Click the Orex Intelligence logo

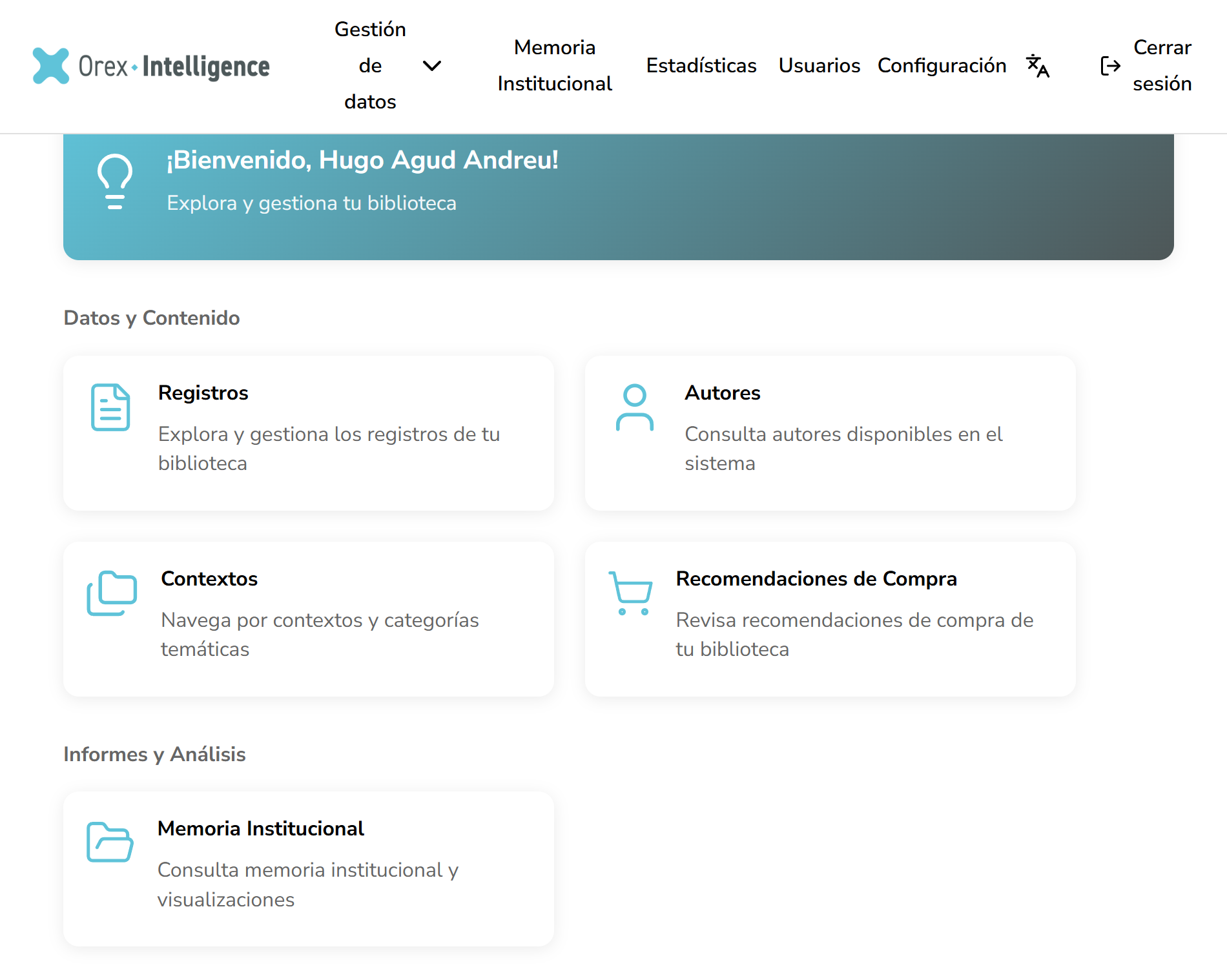[x=151, y=65]
